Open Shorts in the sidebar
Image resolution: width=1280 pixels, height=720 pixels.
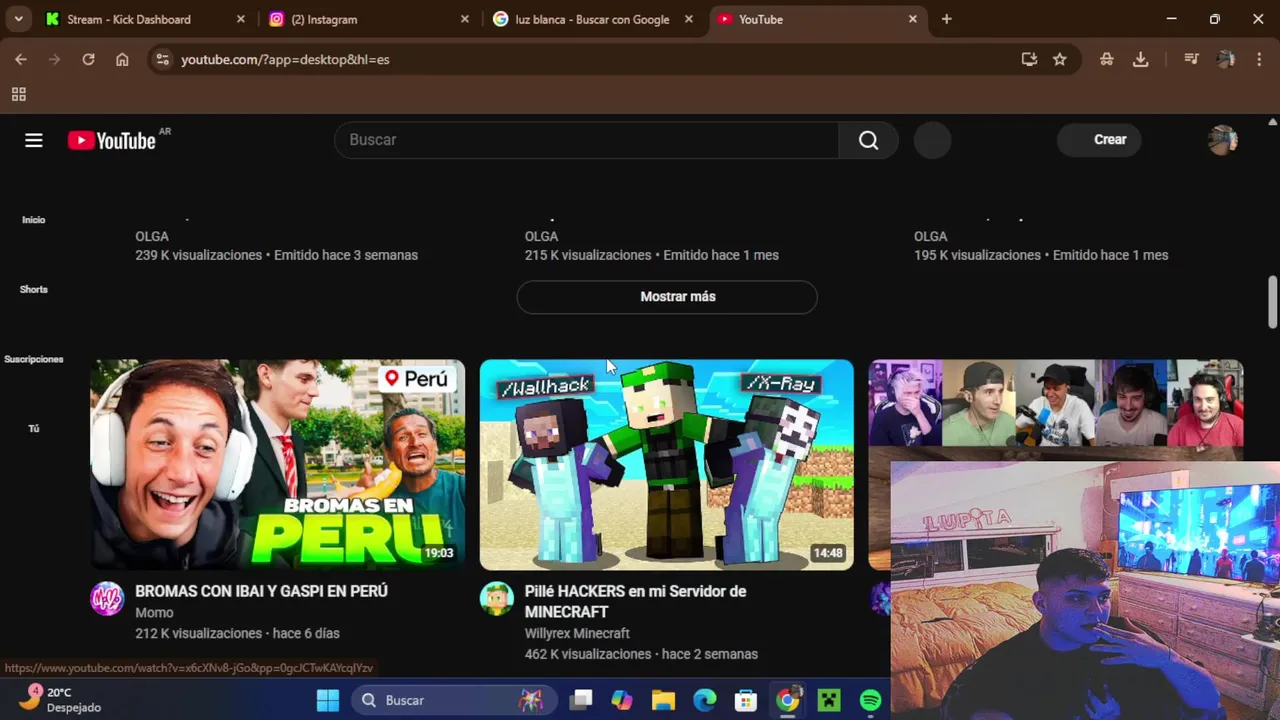point(34,290)
